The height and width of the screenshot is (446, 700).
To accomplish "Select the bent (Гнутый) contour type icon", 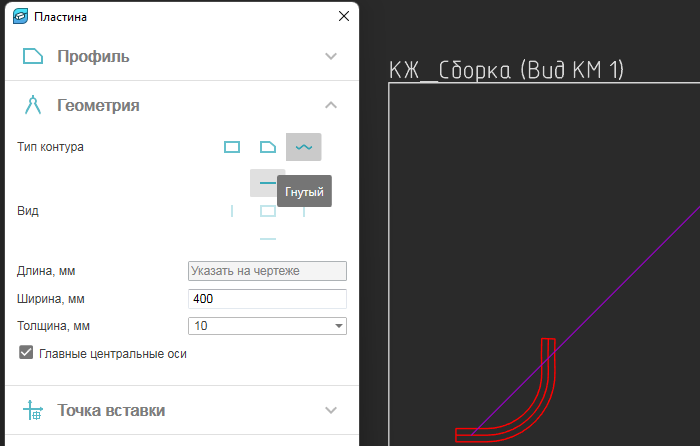I will tap(304, 147).
